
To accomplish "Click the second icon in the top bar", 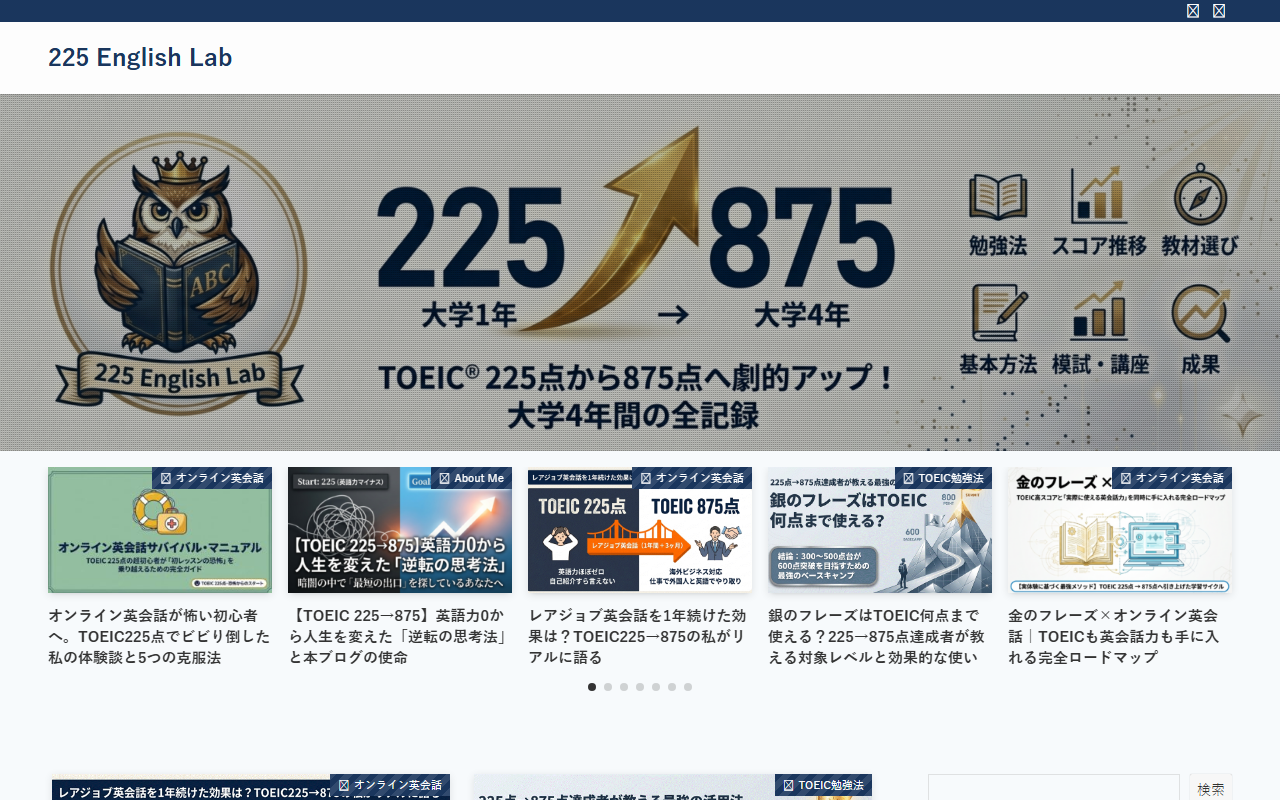I will (1219, 11).
